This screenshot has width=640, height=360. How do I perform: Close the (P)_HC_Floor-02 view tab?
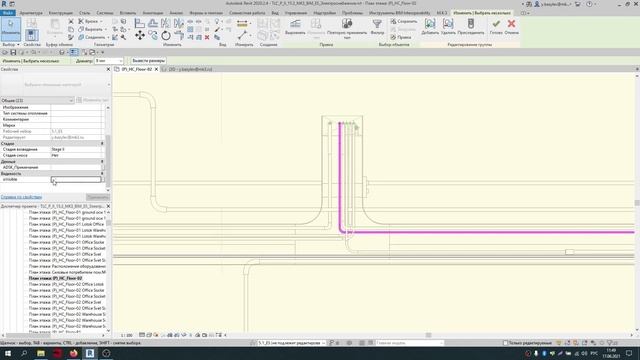tap(156, 69)
